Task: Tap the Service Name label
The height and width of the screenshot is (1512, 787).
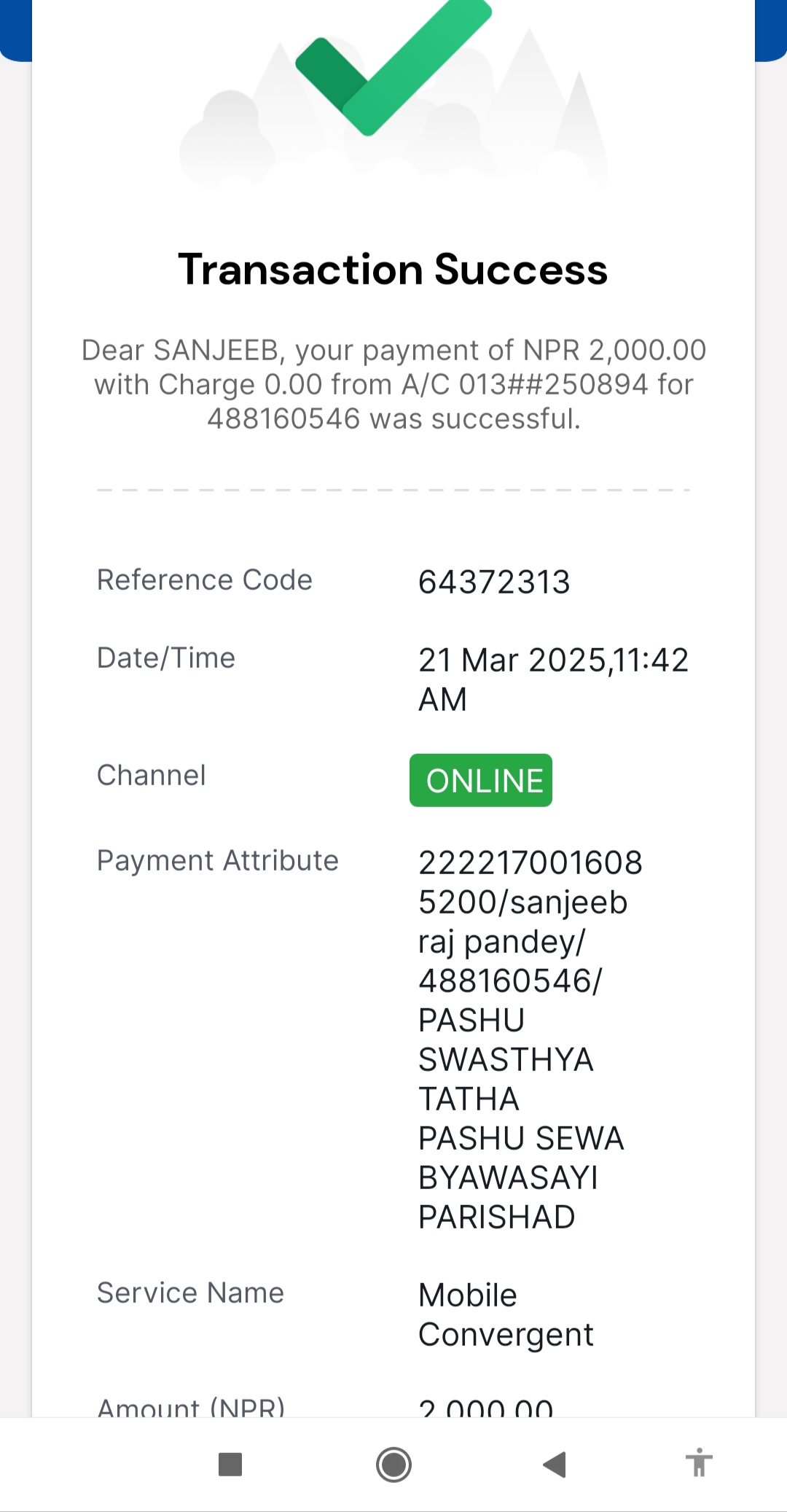Action: pyautogui.click(x=191, y=1293)
